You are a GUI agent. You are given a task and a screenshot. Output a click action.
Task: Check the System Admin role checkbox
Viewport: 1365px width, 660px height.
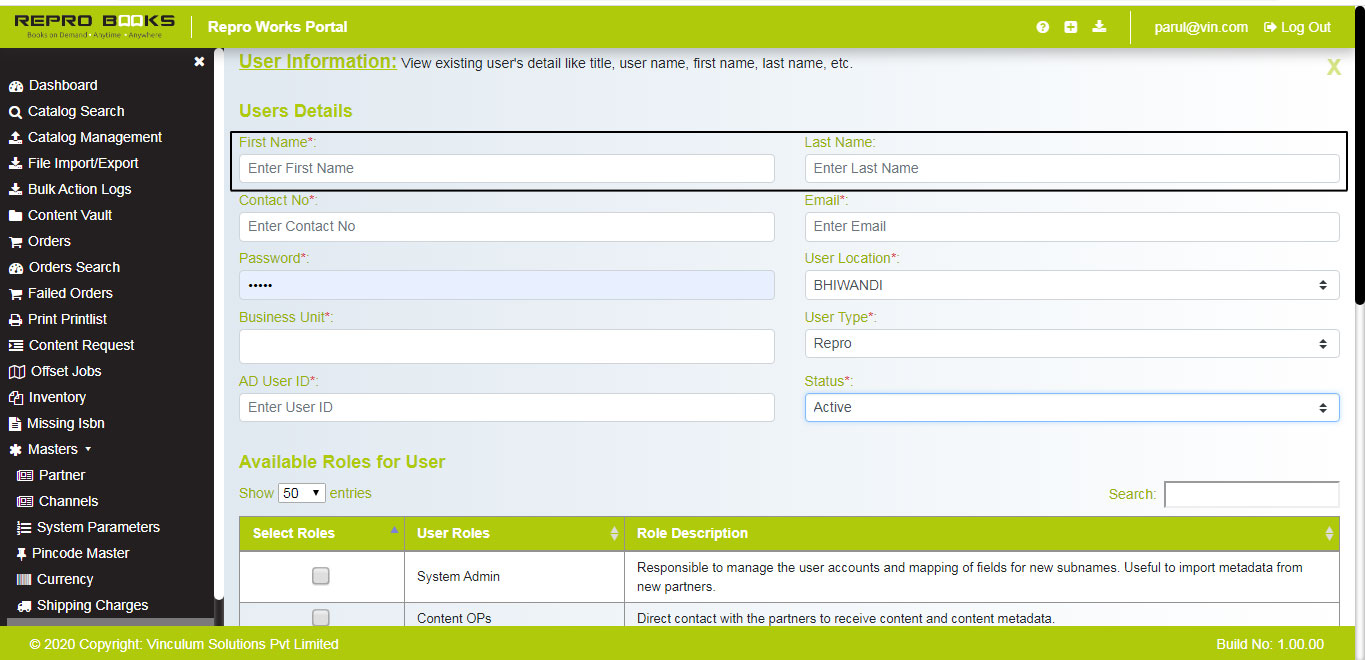320,575
